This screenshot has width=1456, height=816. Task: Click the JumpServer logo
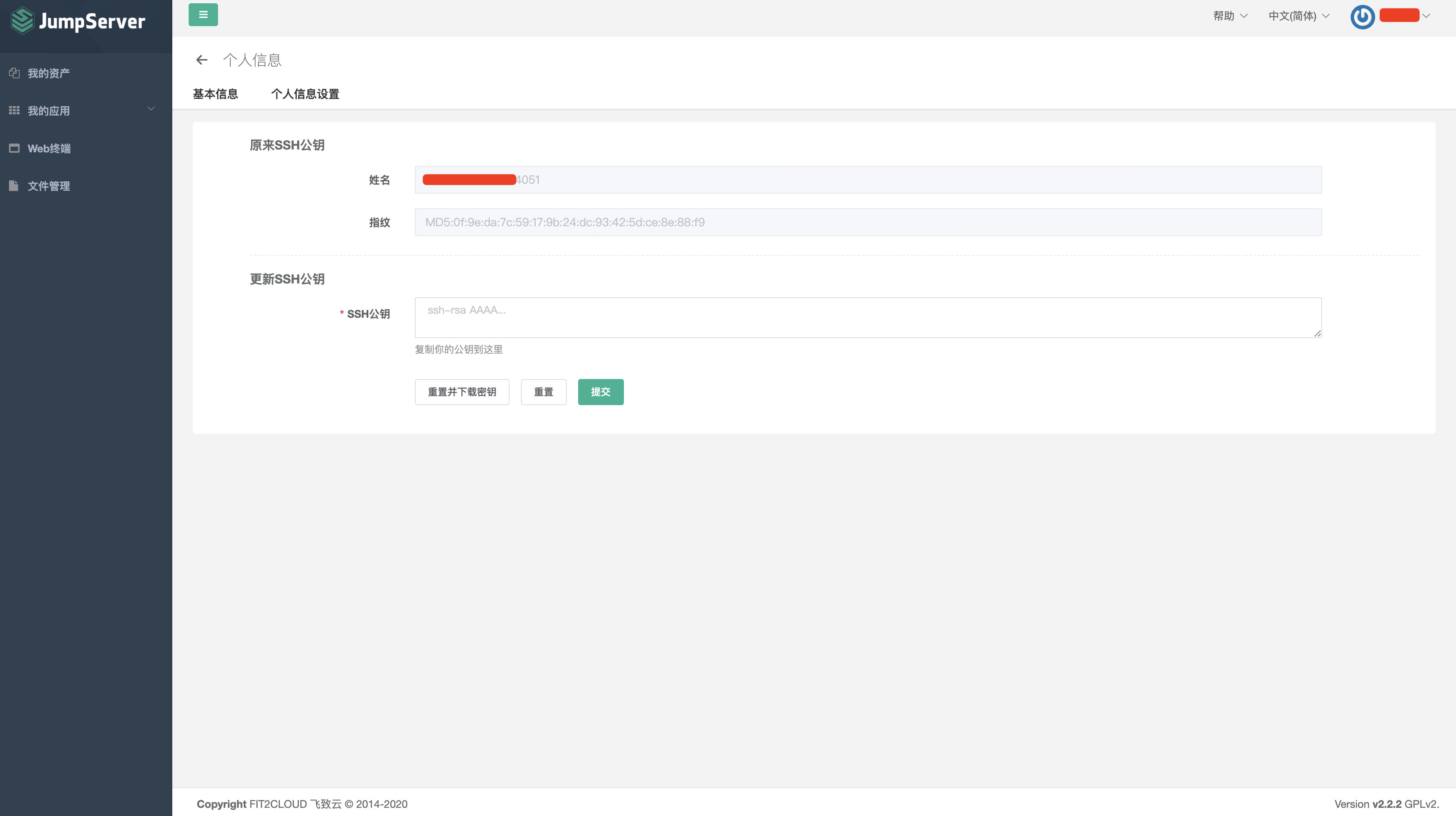[x=78, y=22]
